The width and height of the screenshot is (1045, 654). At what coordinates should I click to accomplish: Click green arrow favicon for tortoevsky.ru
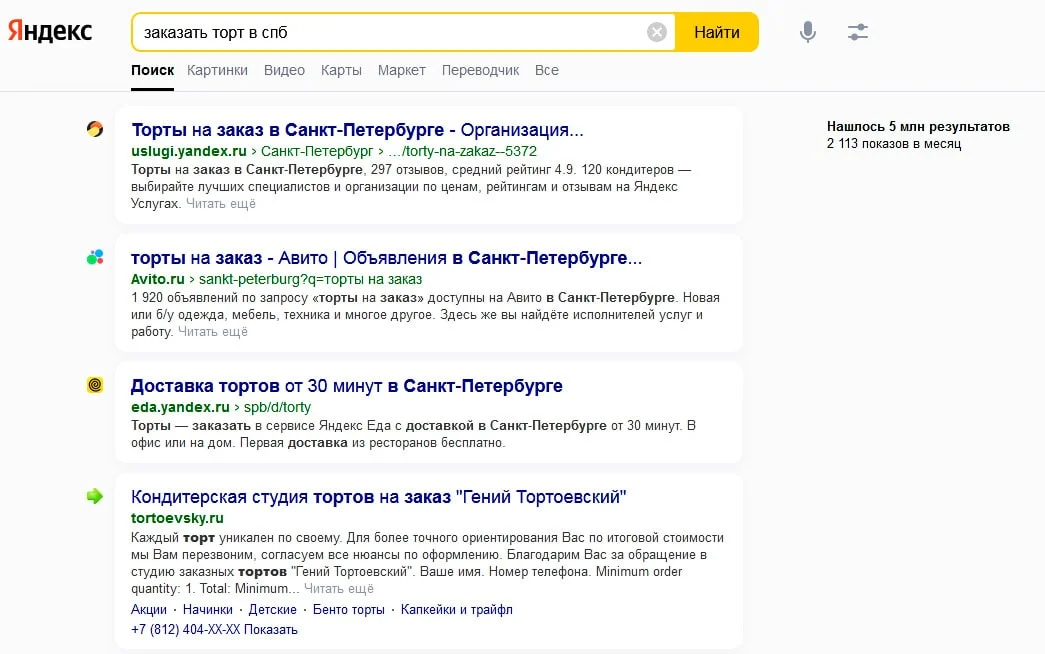point(95,496)
